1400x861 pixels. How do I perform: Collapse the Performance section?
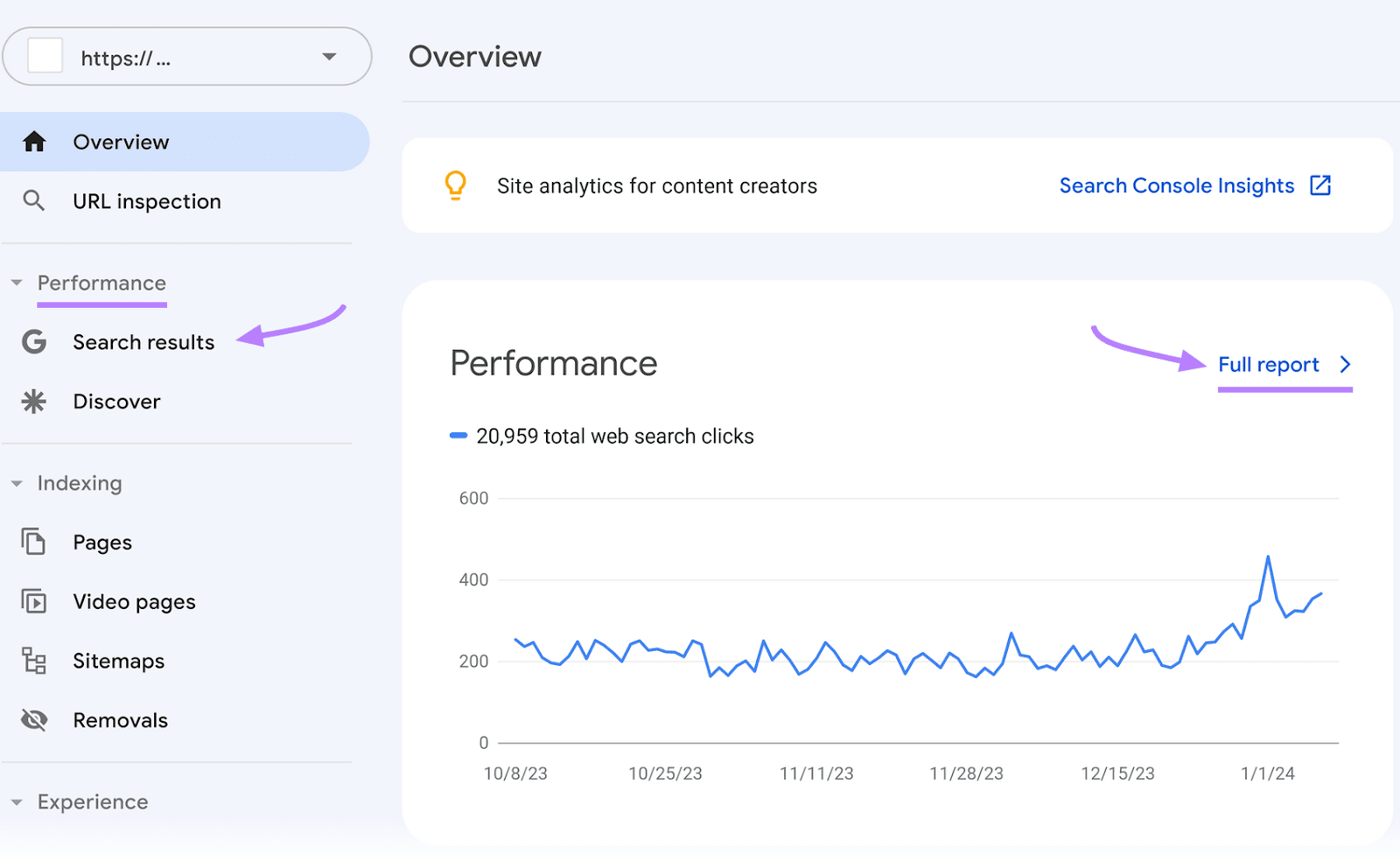[16, 283]
